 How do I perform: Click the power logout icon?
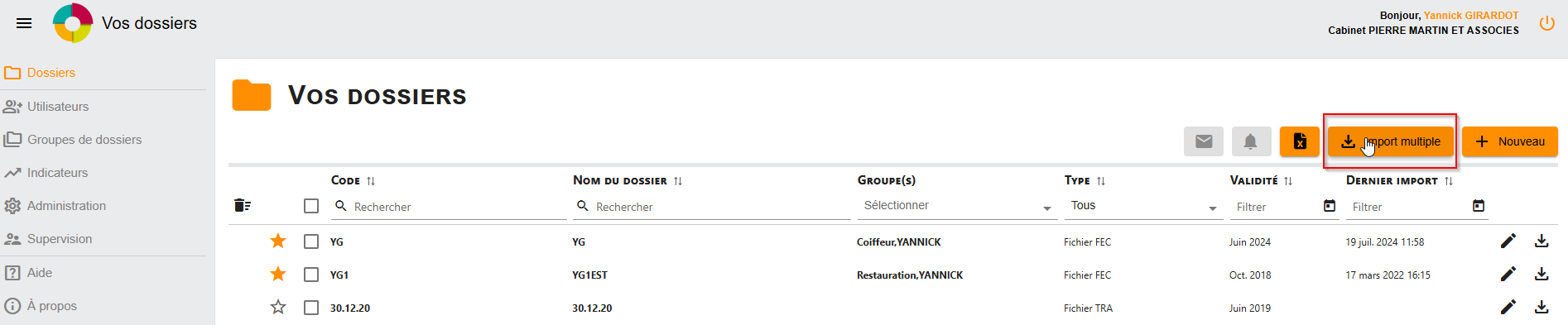[1546, 23]
